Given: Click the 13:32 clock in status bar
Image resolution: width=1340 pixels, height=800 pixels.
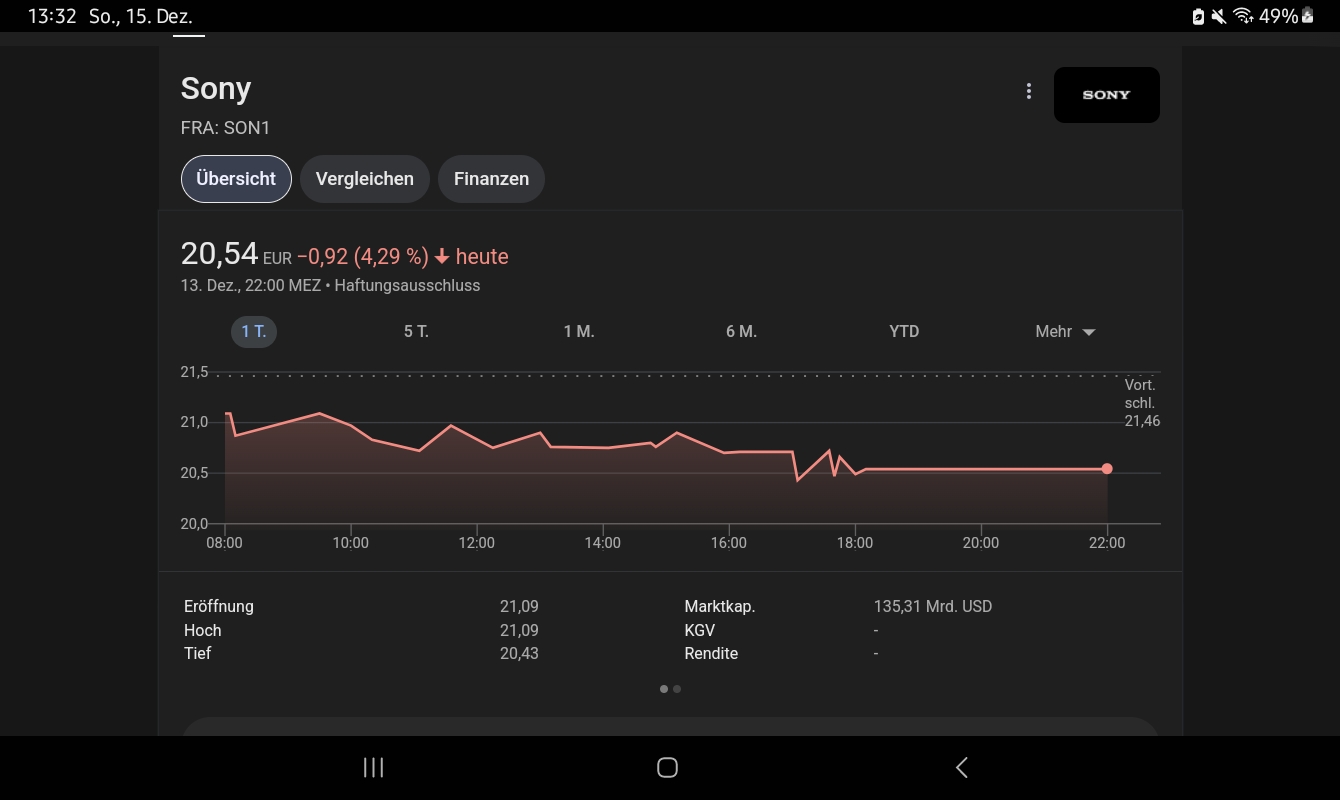Looking at the screenshot, I should (52, 16).
